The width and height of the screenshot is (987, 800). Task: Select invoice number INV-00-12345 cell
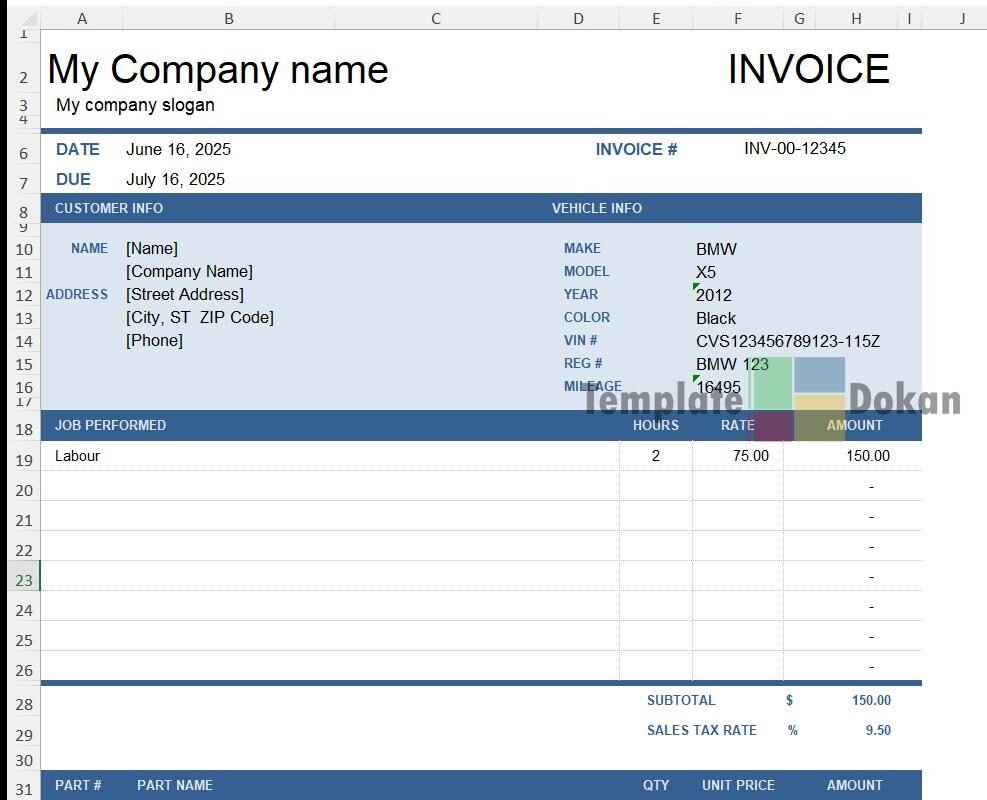[794, 148]
